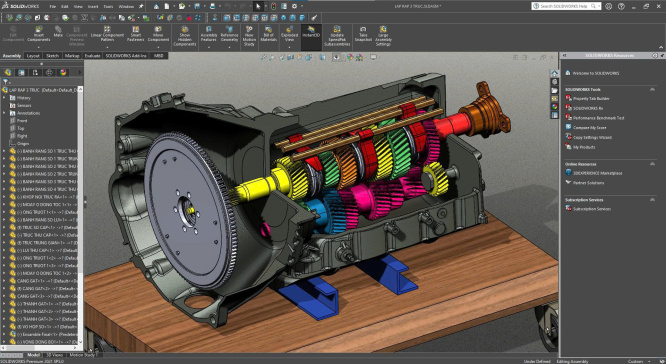
Task: Open the ConfigurationManager tab icon
Action: 35,72
